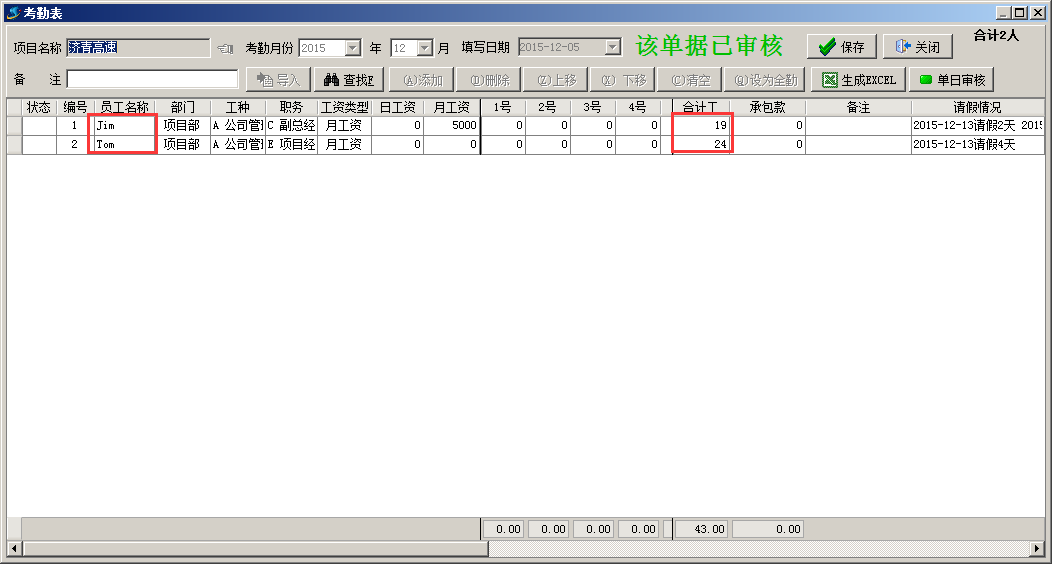Click the Clear (清空) button

point(690,80)
